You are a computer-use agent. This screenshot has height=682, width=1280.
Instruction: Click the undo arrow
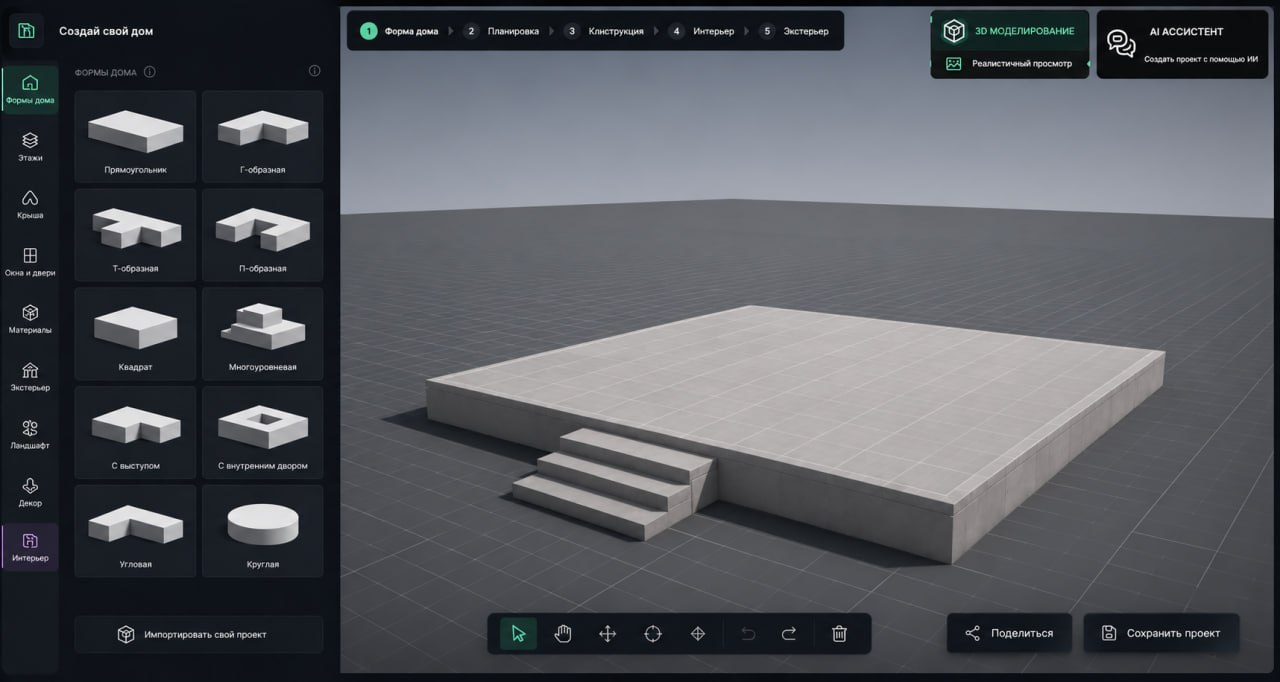click(748, 633)
